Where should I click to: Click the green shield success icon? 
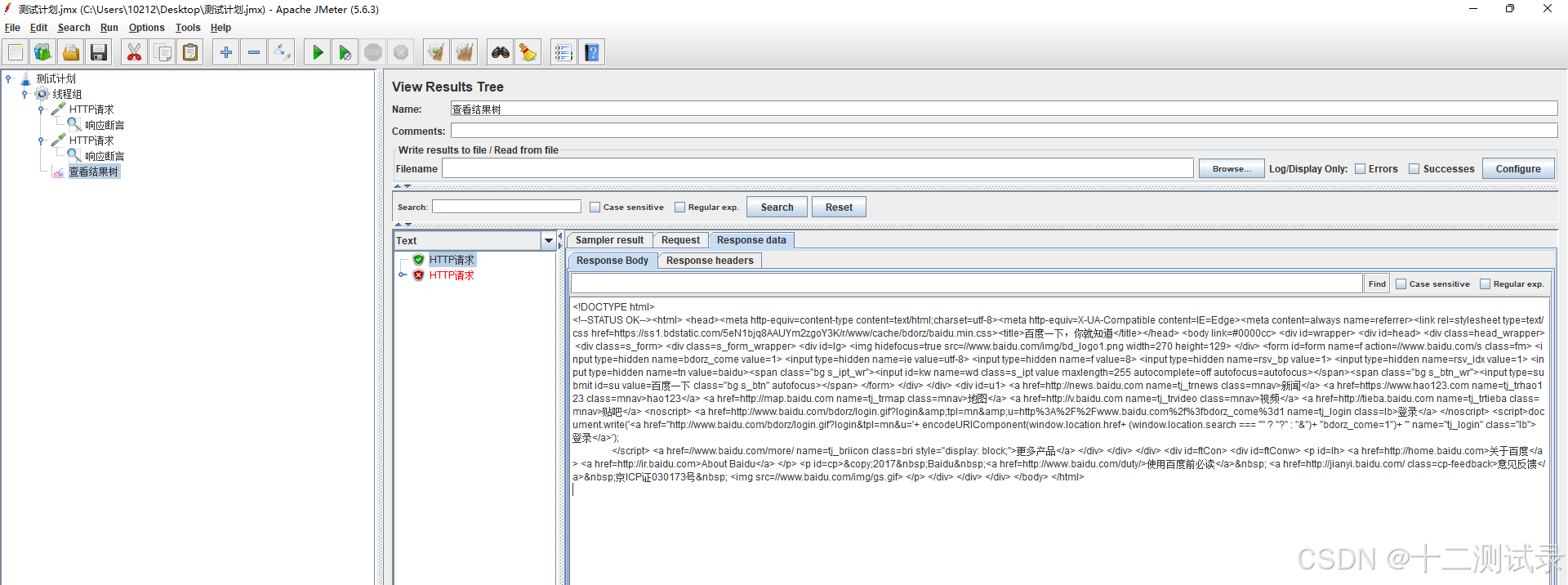pyautogui.click(x=419, y=260)
